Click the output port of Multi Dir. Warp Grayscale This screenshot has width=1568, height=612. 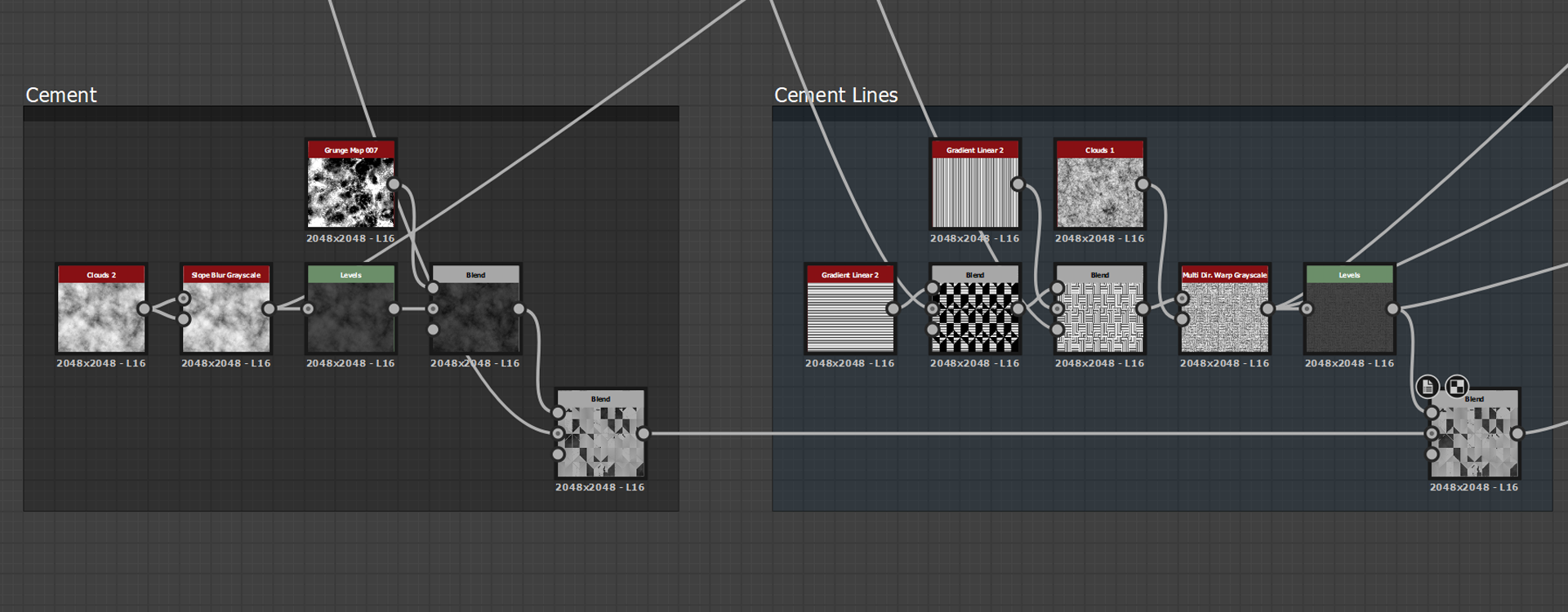coord(1267,309)
